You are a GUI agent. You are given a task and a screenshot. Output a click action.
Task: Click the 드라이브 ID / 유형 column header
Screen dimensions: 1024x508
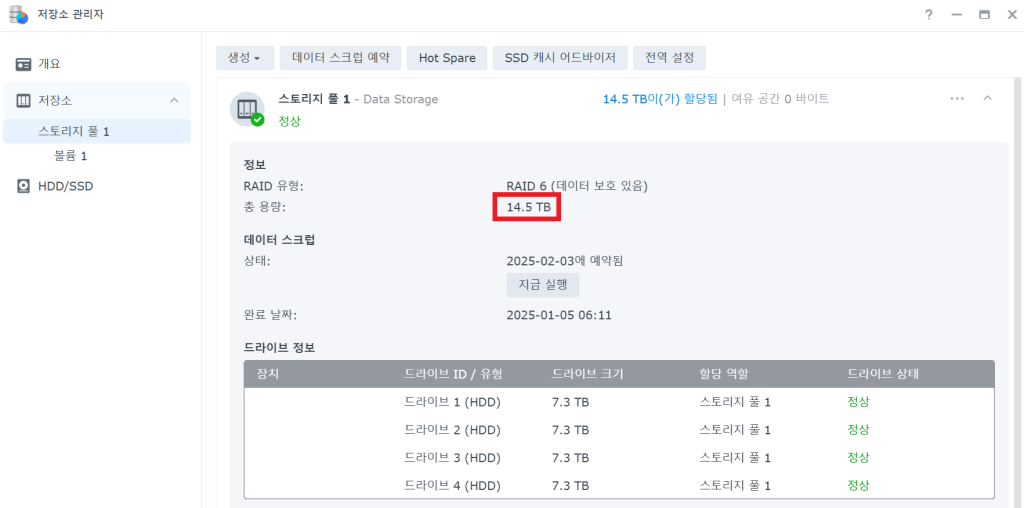(x=453, y=374)
